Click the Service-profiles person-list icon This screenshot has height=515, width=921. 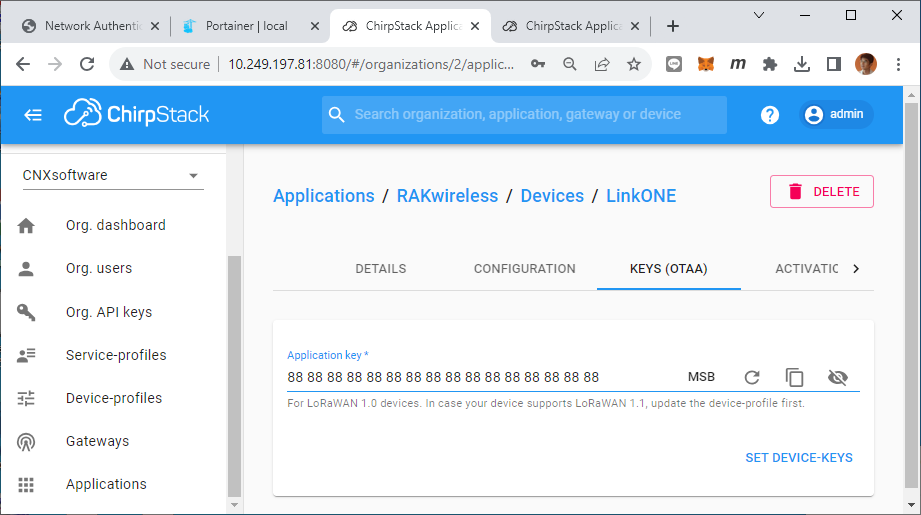coord(26,355)
